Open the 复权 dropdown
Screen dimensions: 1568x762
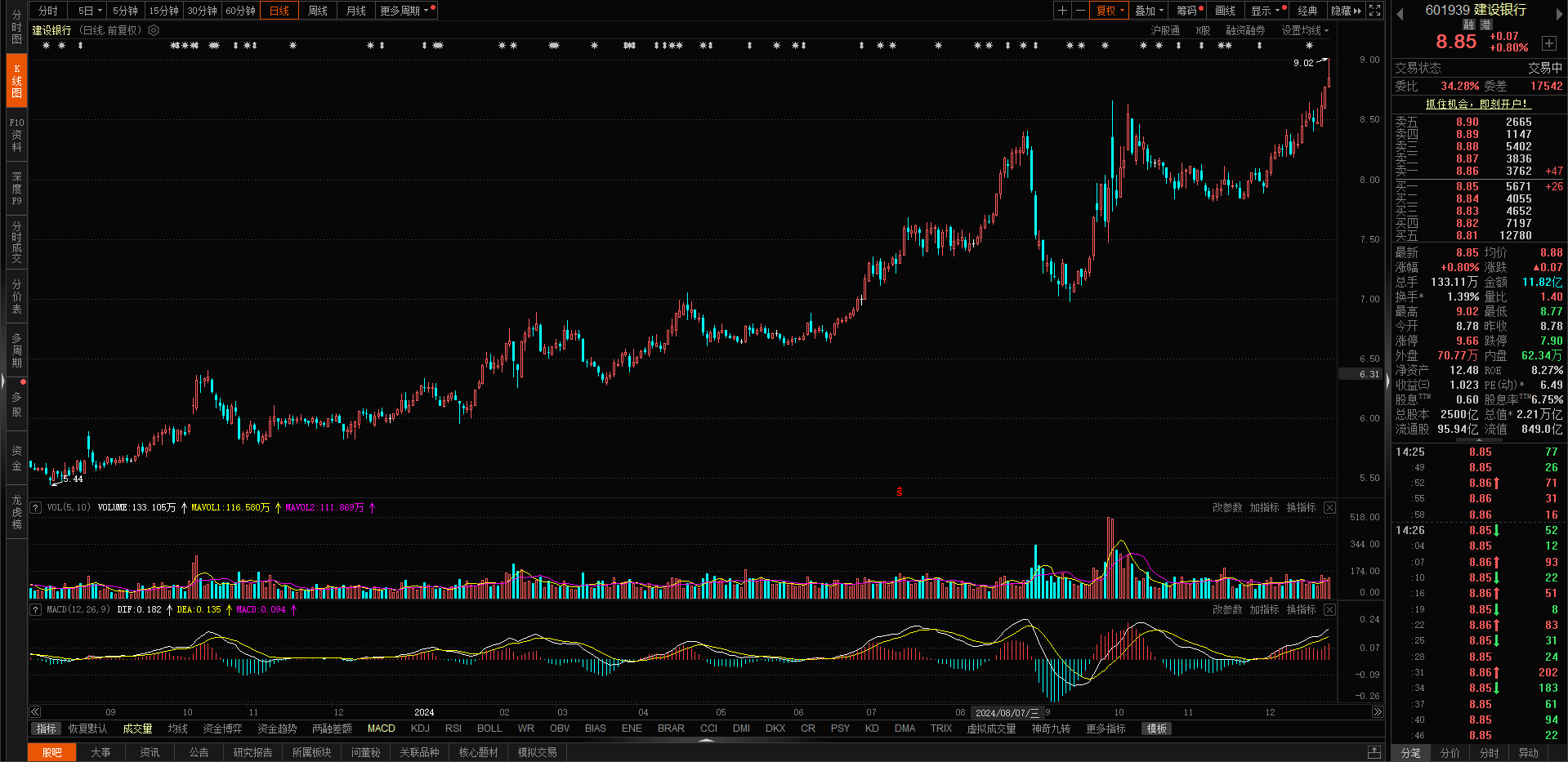coord(1110,11)
